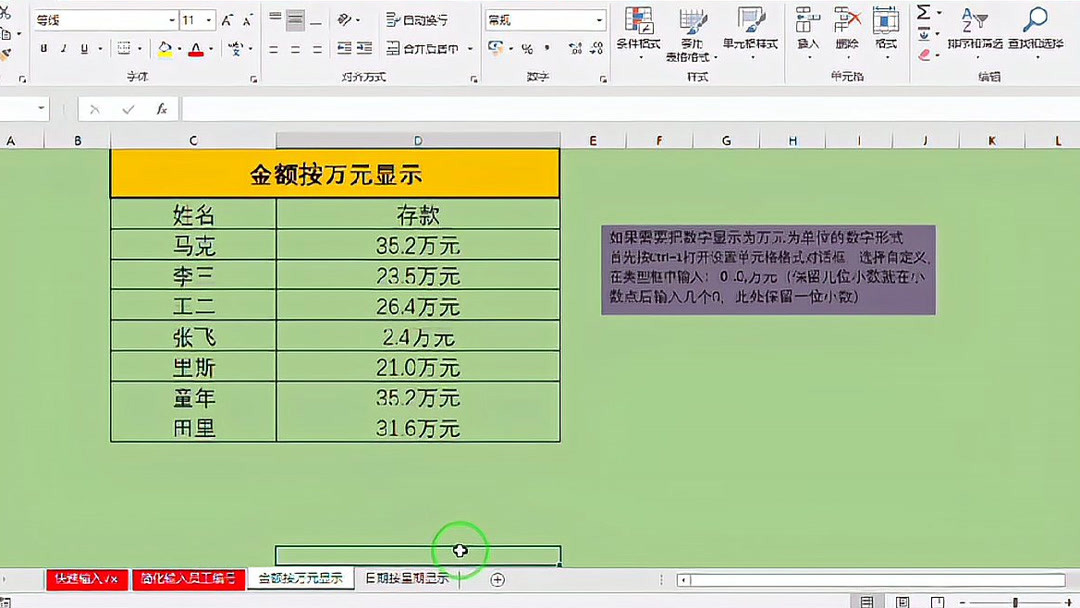The height and width of the screenshot is (608, 1080).
Task: Open the 常规 number format dropdown
Action: point(601,20)
